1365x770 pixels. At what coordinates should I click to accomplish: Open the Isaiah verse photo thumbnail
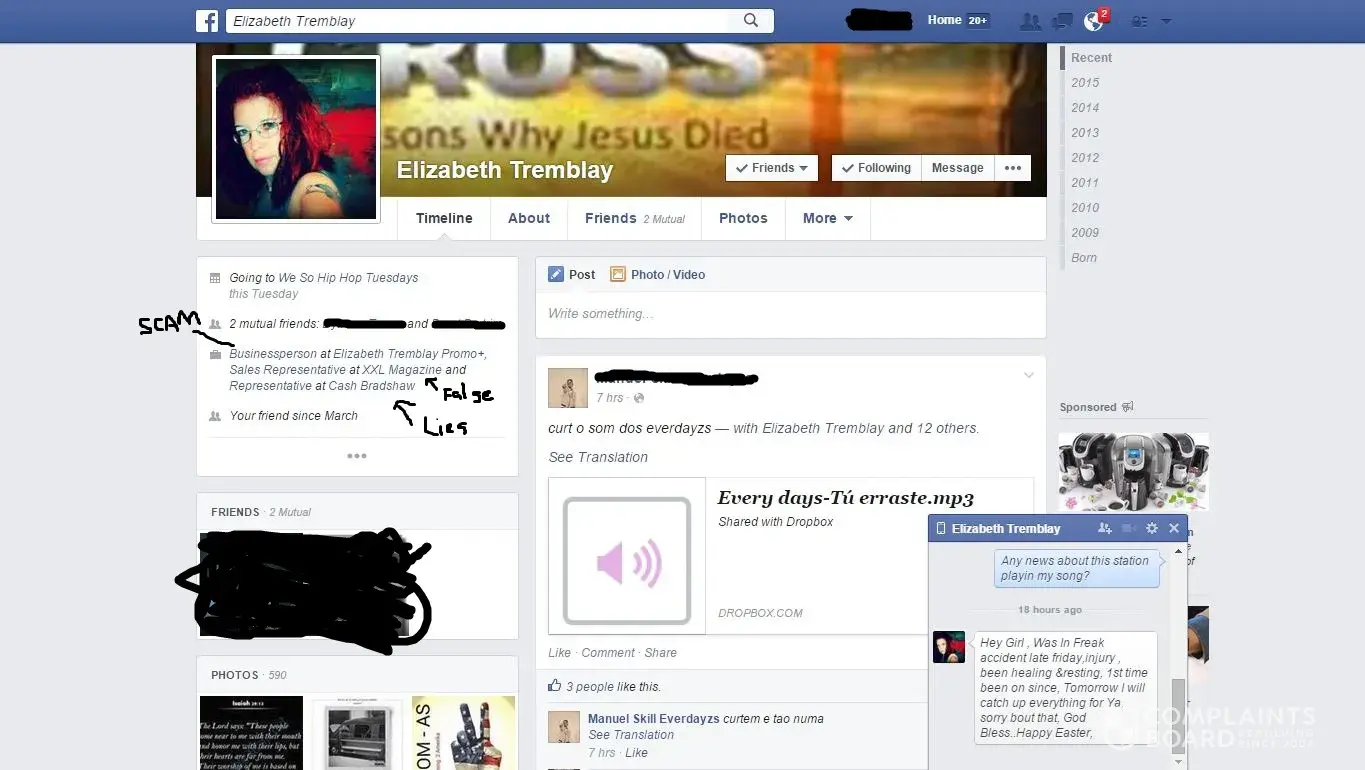pyautogui.click(x=251, y=733)
